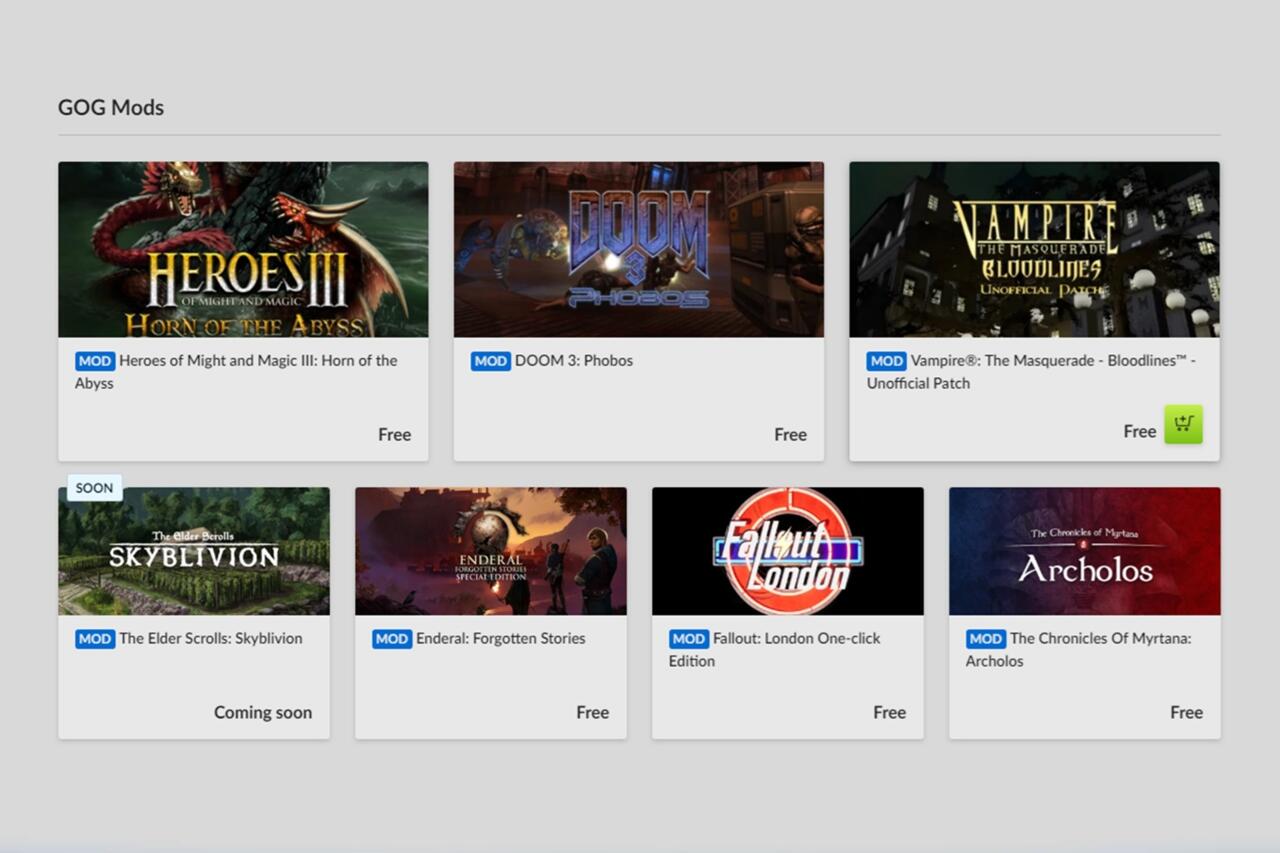Open the Heroes III Horn of the Abyss thumbnail
1280x853 pixels.
point(243,249)
